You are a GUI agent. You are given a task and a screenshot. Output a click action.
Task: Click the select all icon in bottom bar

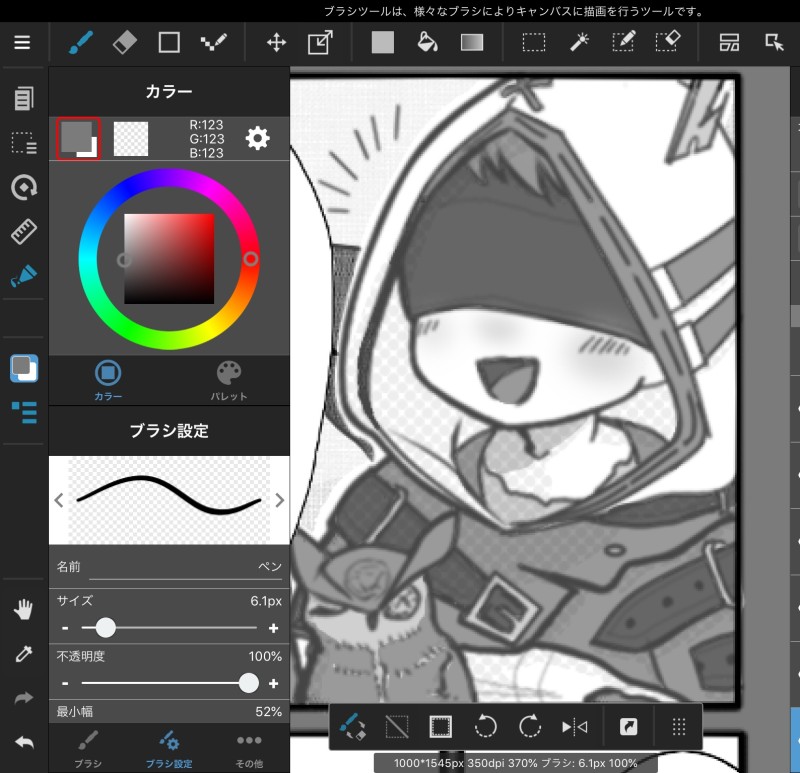point(440,727)
